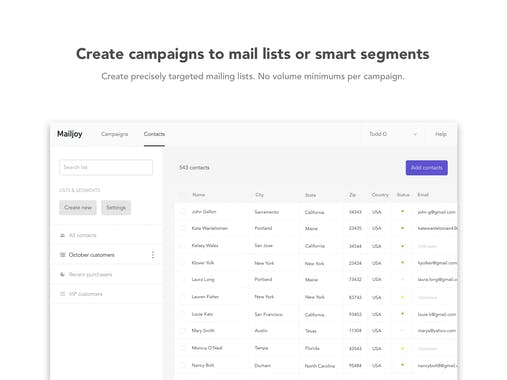Check Nancy Bolt's row checkbox
Screen dimensions: 507x380
[x=182, y=365]
